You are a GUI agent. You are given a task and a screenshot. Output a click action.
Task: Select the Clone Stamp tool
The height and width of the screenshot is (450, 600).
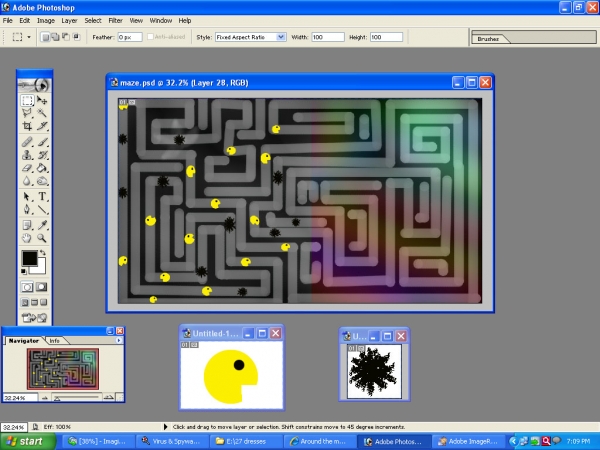pos(27,155)
